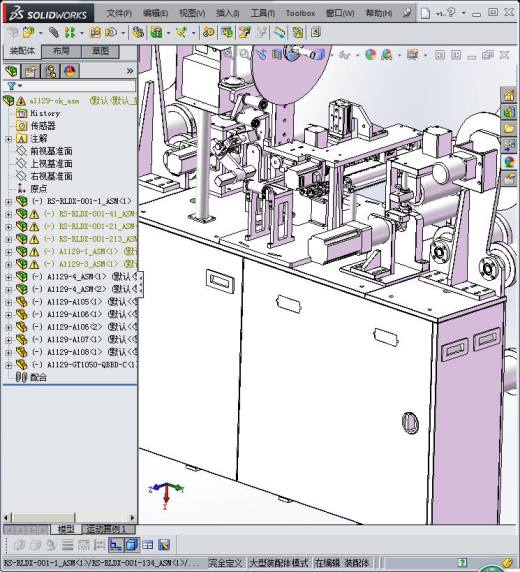Click the Insert Components folder icon
The width and height of the screenshot is (520, 572).
click(28, 32)
